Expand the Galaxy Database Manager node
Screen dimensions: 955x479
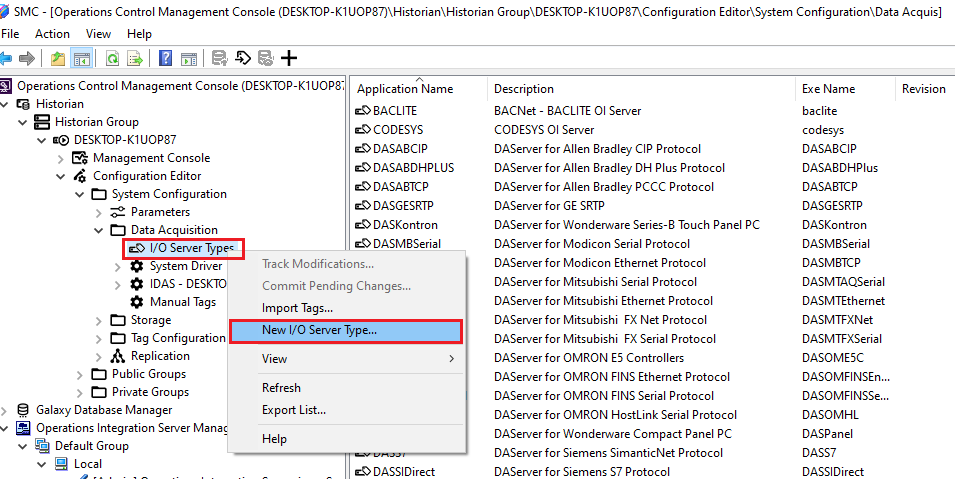coord(5,411)
